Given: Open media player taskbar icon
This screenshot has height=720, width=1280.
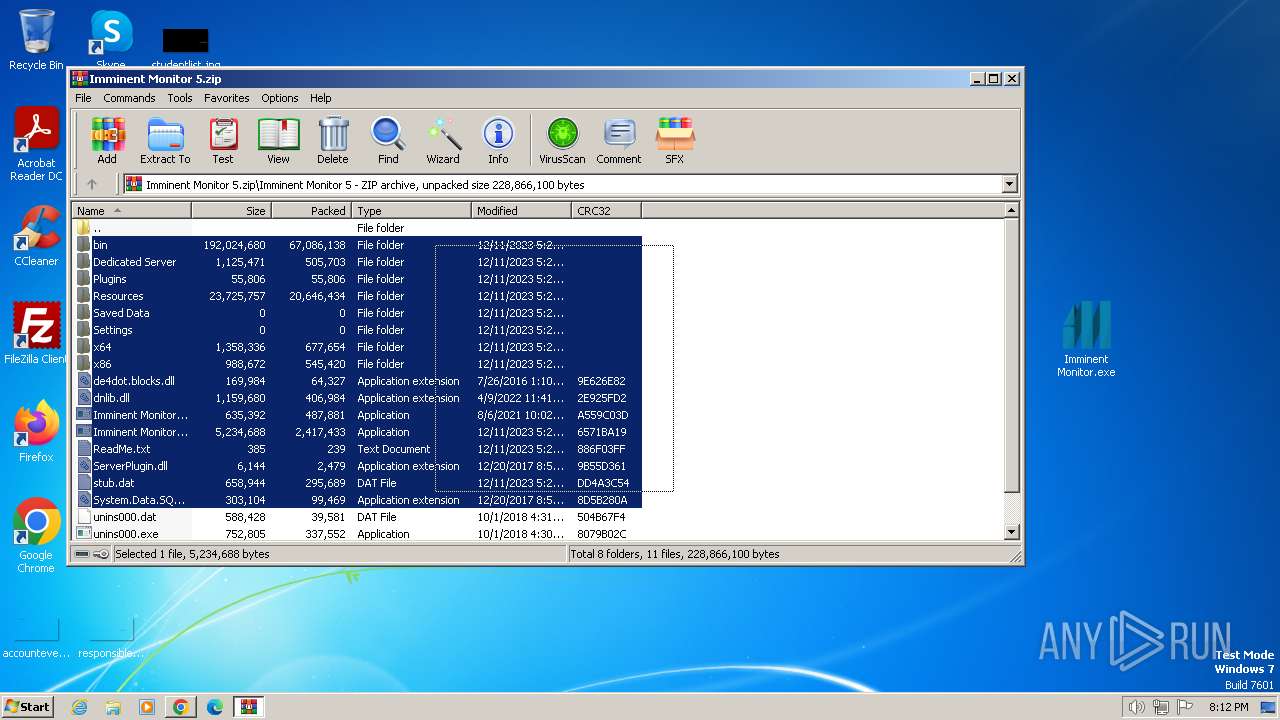Looking at the screenshot, I should point(147,707).
